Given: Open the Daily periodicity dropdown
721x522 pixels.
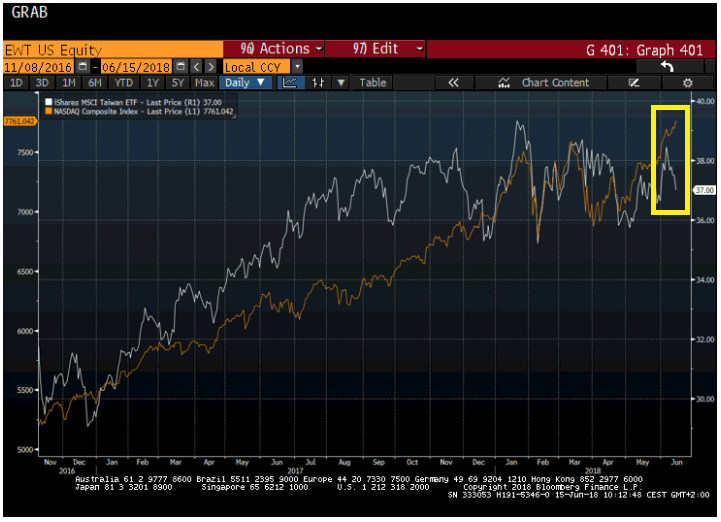Looking at the screenshot, I should click(x=245, y=83).
